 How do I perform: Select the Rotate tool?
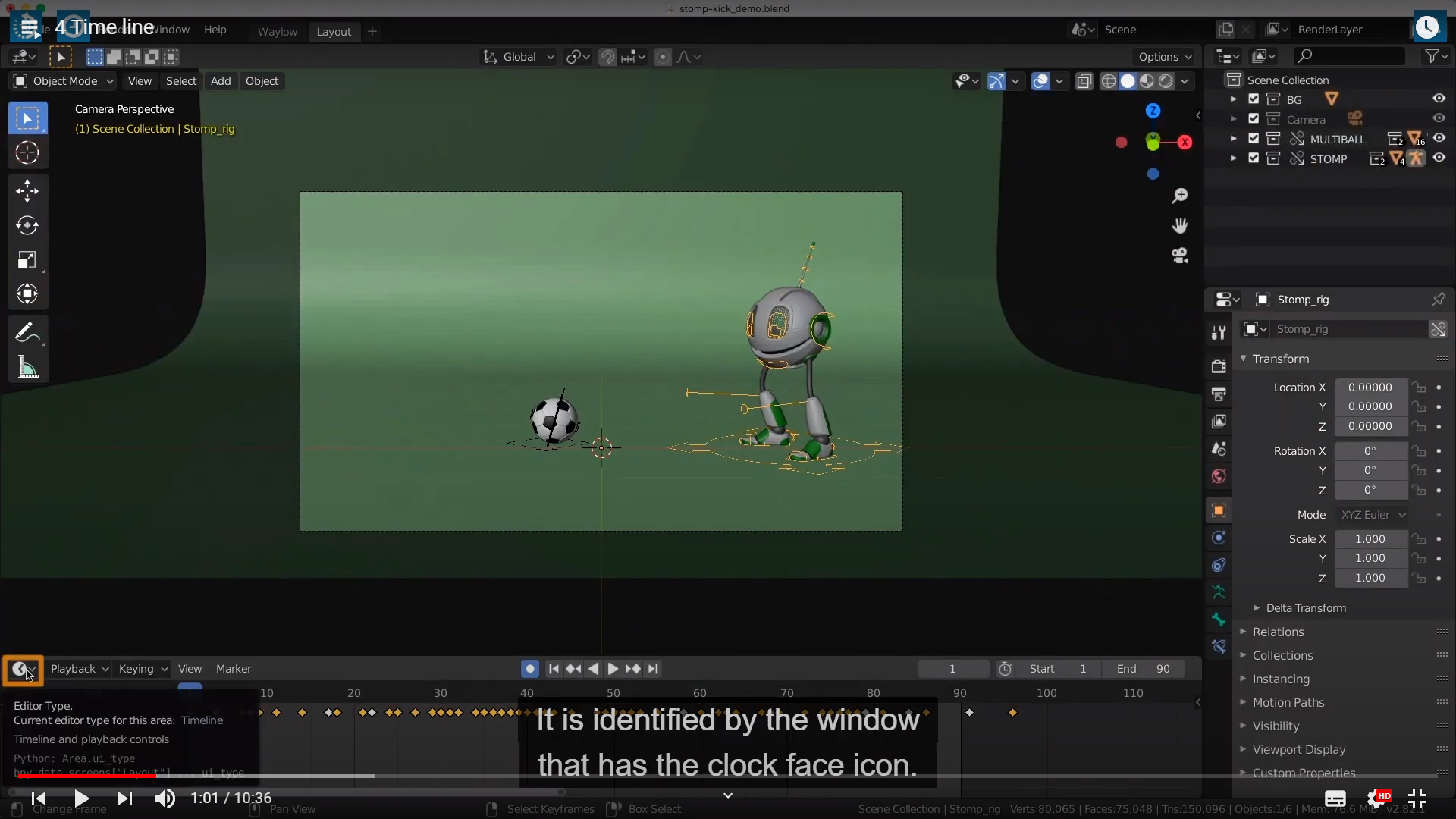(27, 225)
